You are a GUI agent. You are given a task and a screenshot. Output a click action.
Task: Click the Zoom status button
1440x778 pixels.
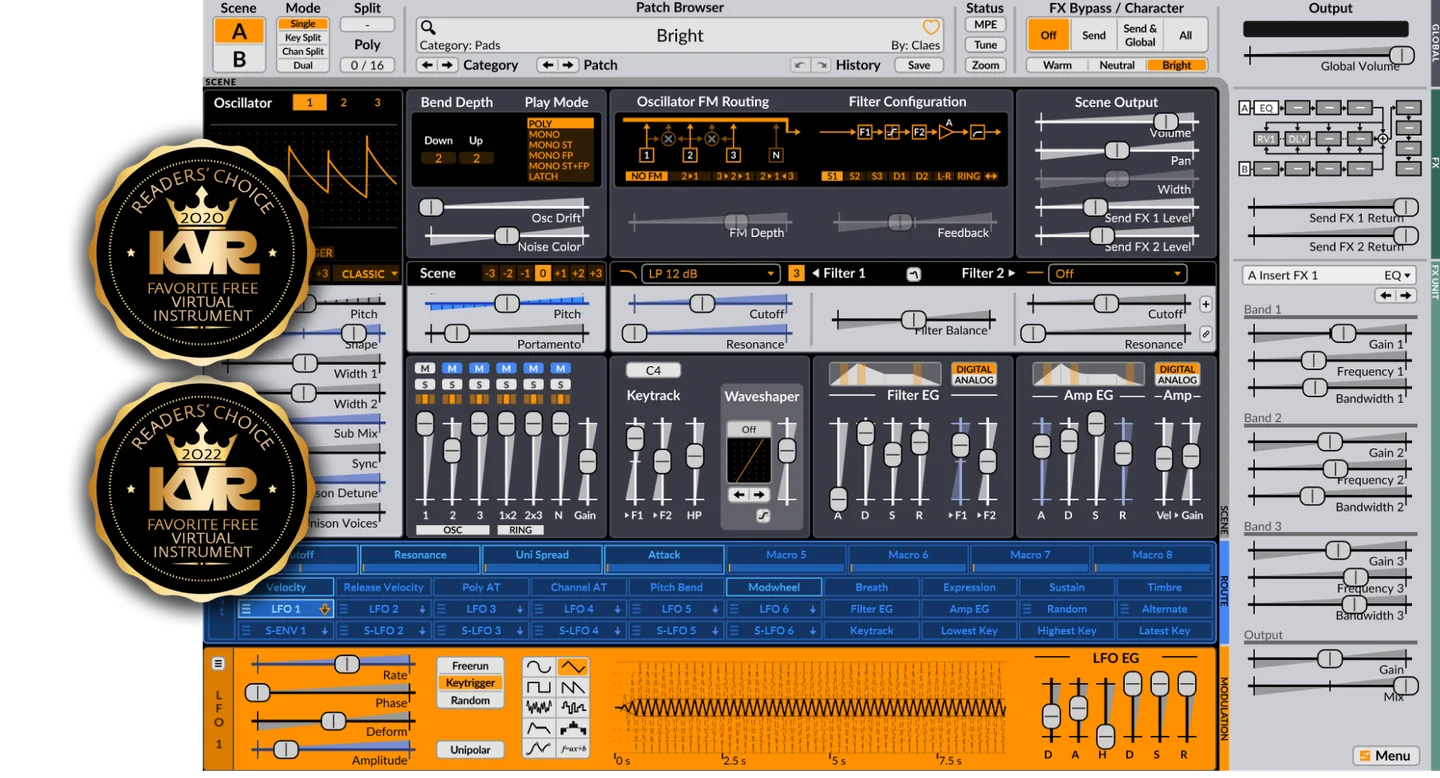[985, 65]
